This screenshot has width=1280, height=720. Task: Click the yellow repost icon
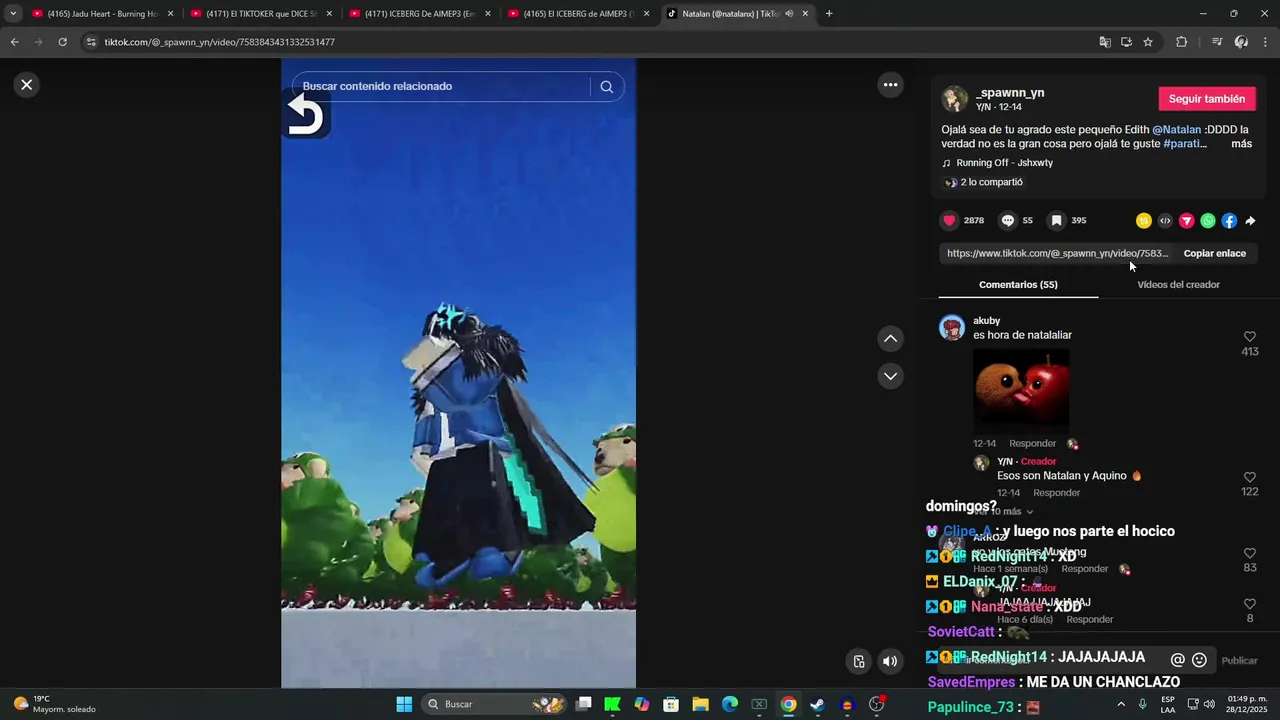point(1143,221)
